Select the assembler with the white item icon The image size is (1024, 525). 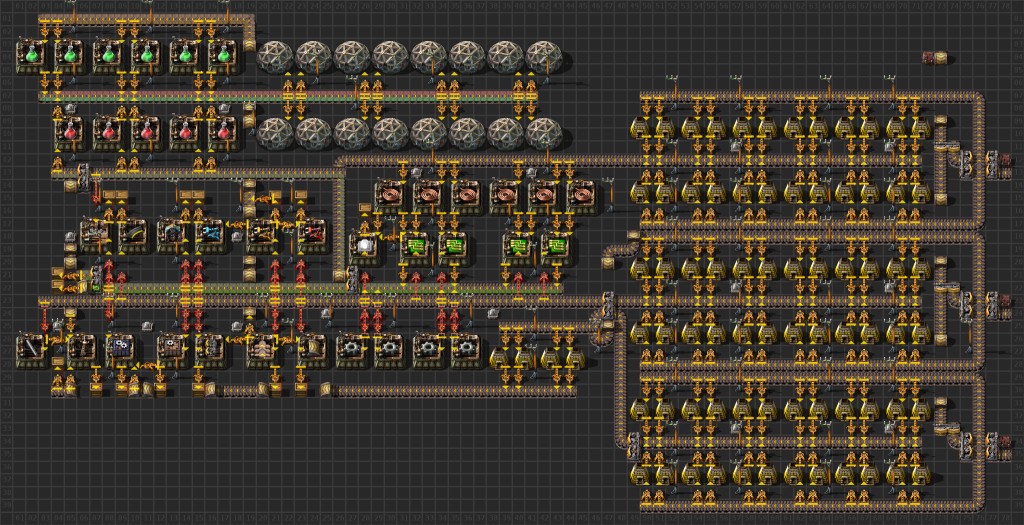coord(364,248)
